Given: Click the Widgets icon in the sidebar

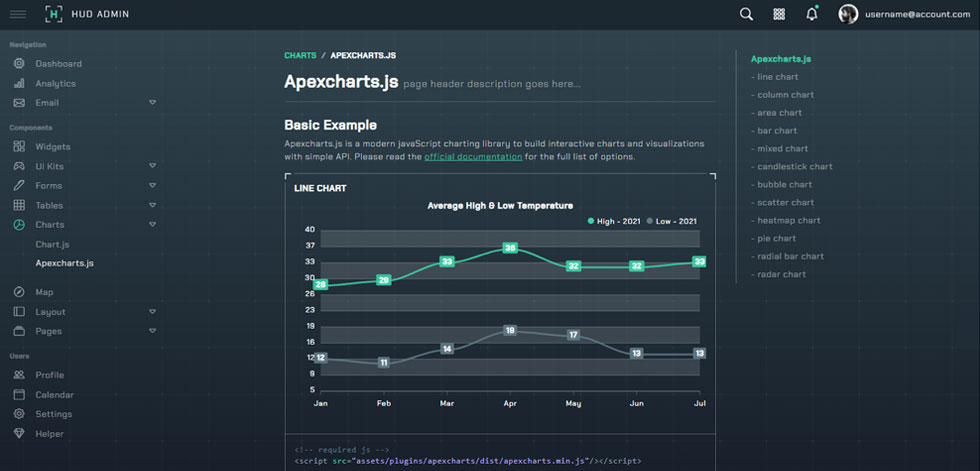Looking at the screenshot, I should click(19, 147).
